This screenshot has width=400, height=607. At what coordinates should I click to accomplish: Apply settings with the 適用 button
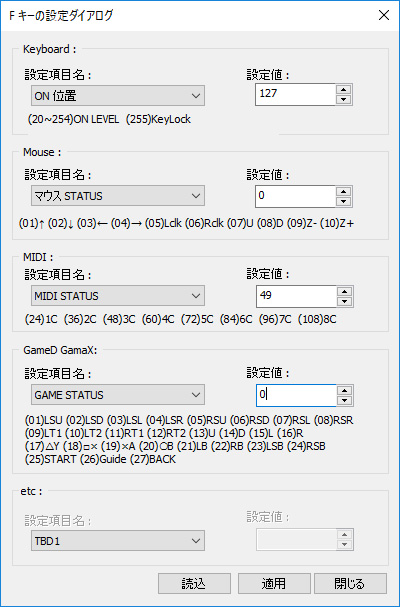pyautogui.click(x=274, y=584)
